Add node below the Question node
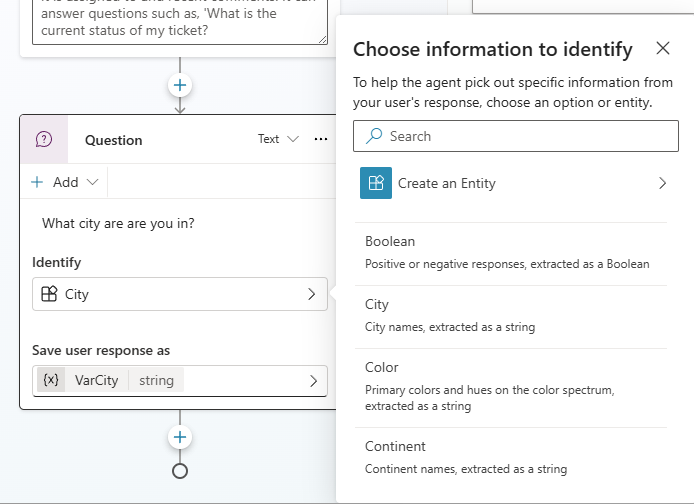This screenshot has width=694, height=504. 180,437
